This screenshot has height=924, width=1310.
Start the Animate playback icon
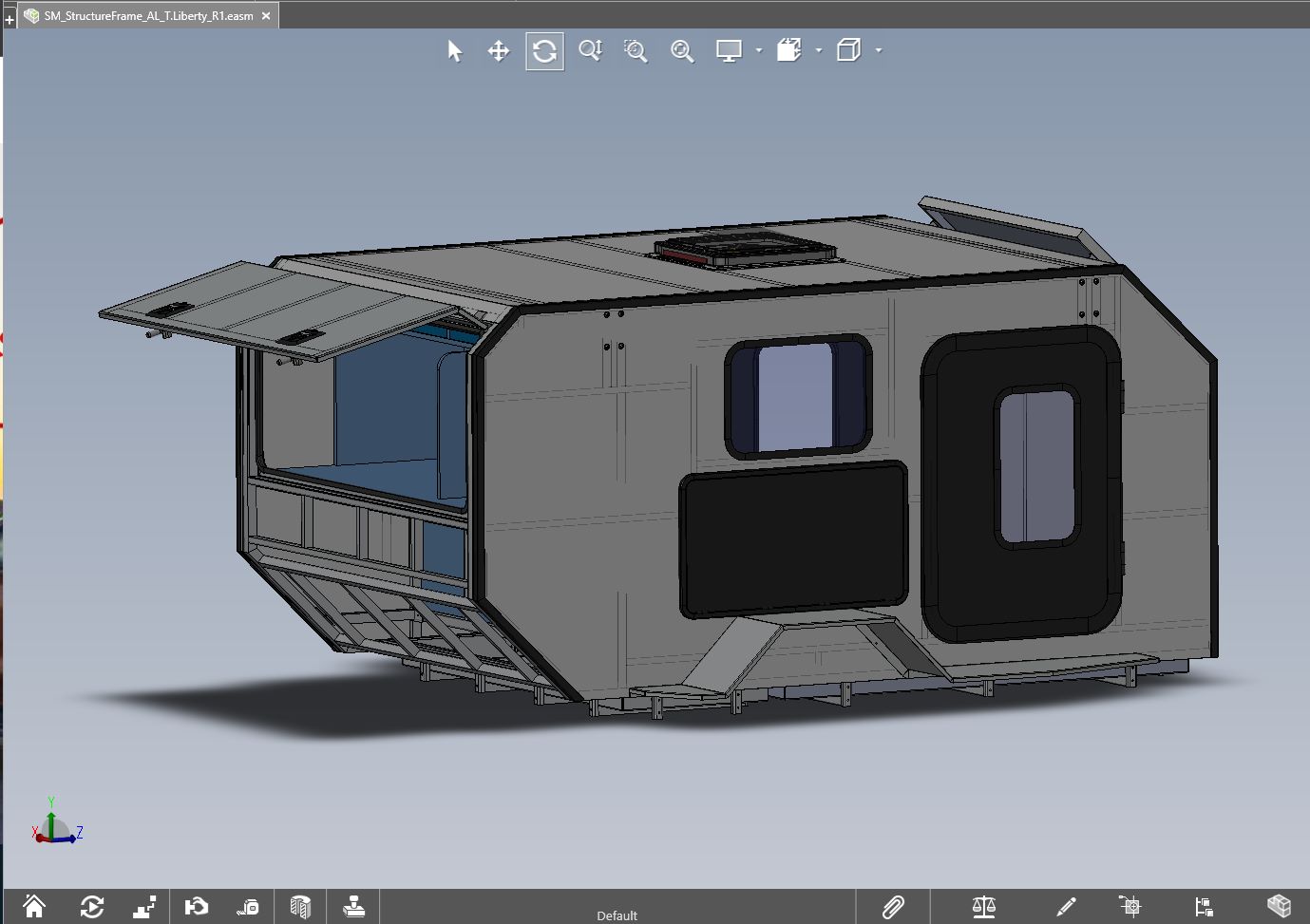tap(92, 907)
